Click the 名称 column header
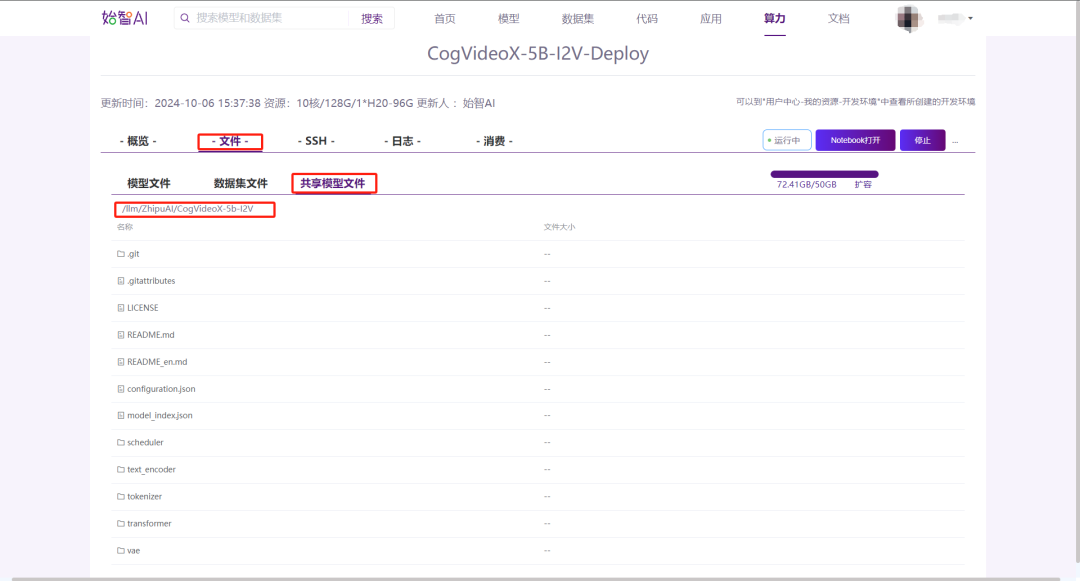This screenshot has height=581, width=1080. tap(125, 227)
